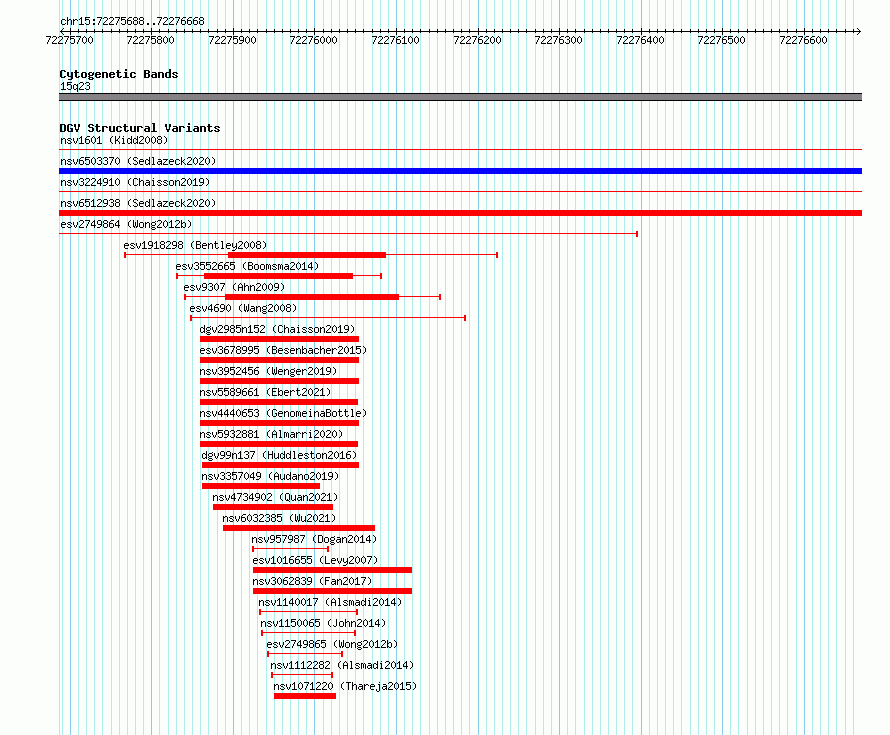Select the esv3678995 Besenbacher2015 red bar
Viewport: 890px width, 735px height.
pyautogui.click(x=279, y=360)
